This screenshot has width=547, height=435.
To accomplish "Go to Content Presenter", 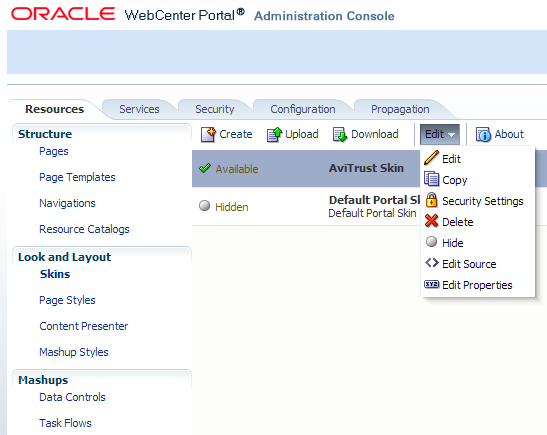I will 84,326.
